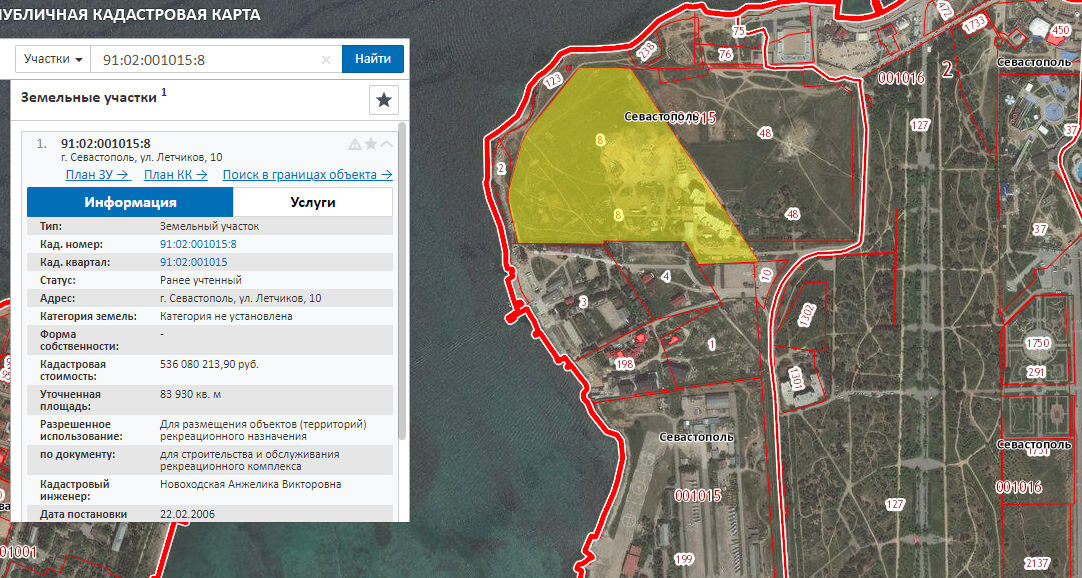Viewport: 1082px width, 578px height.
Task: Click quarter label 001016 at top of map
Action: (x=901, y=78)
